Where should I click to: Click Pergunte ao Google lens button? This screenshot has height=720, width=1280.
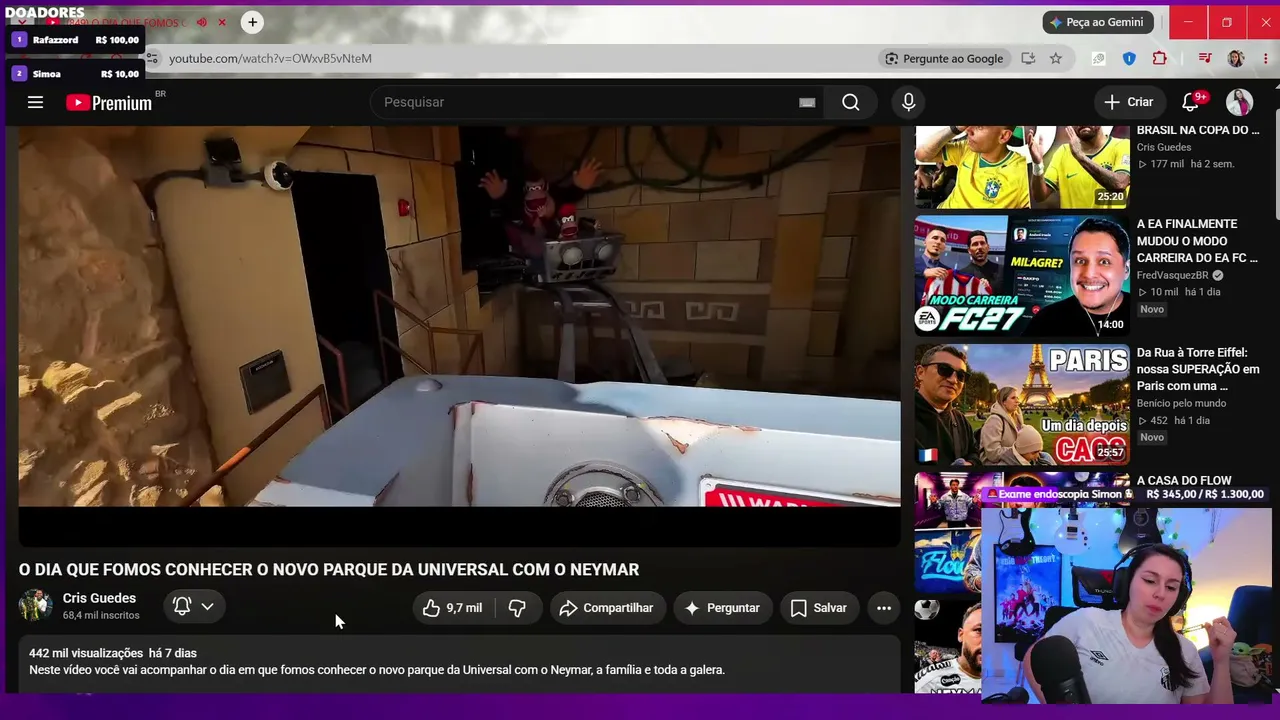pos(944,58)
